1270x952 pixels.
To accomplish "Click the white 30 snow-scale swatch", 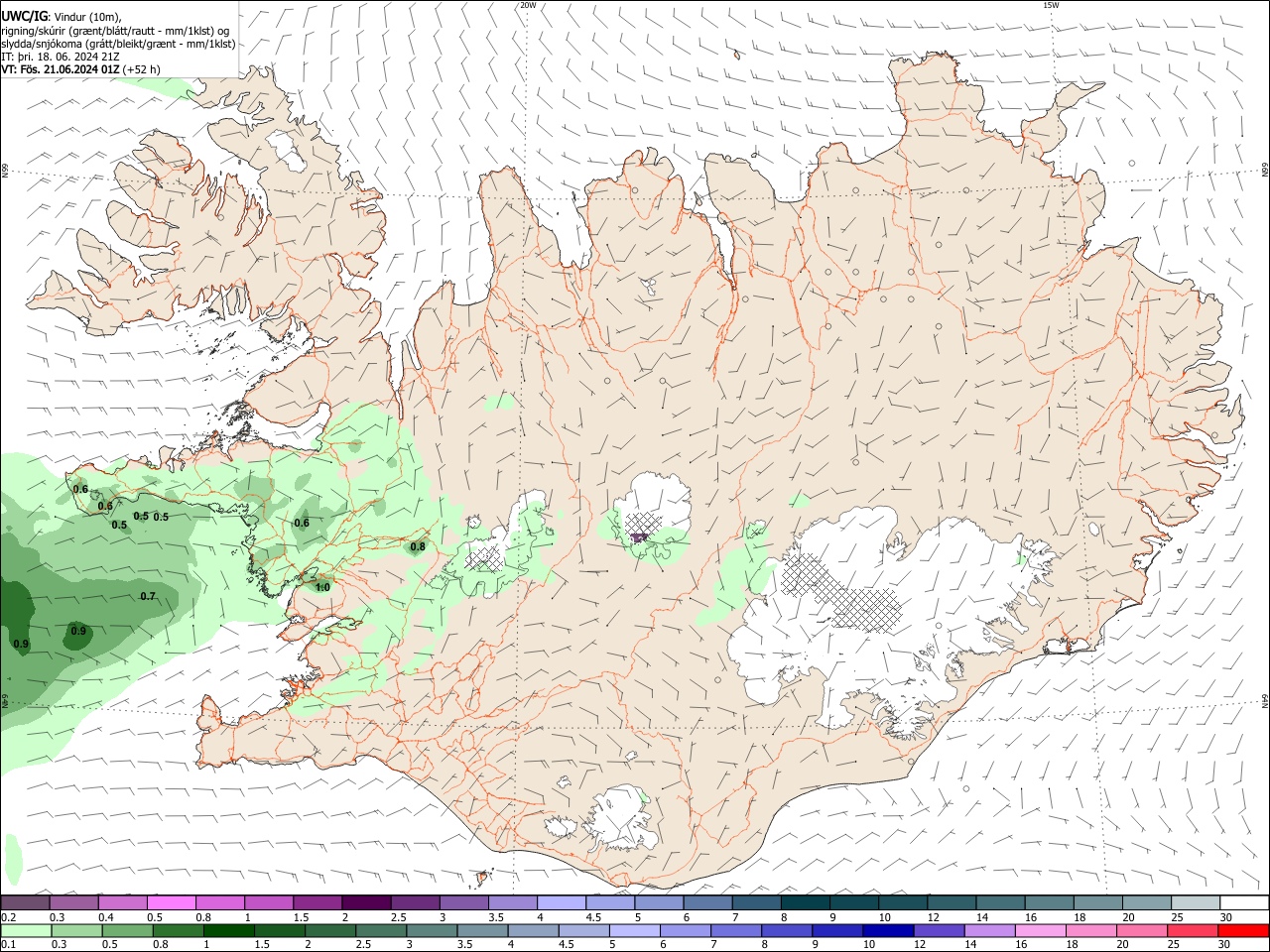I will (x=1245, y=902).
